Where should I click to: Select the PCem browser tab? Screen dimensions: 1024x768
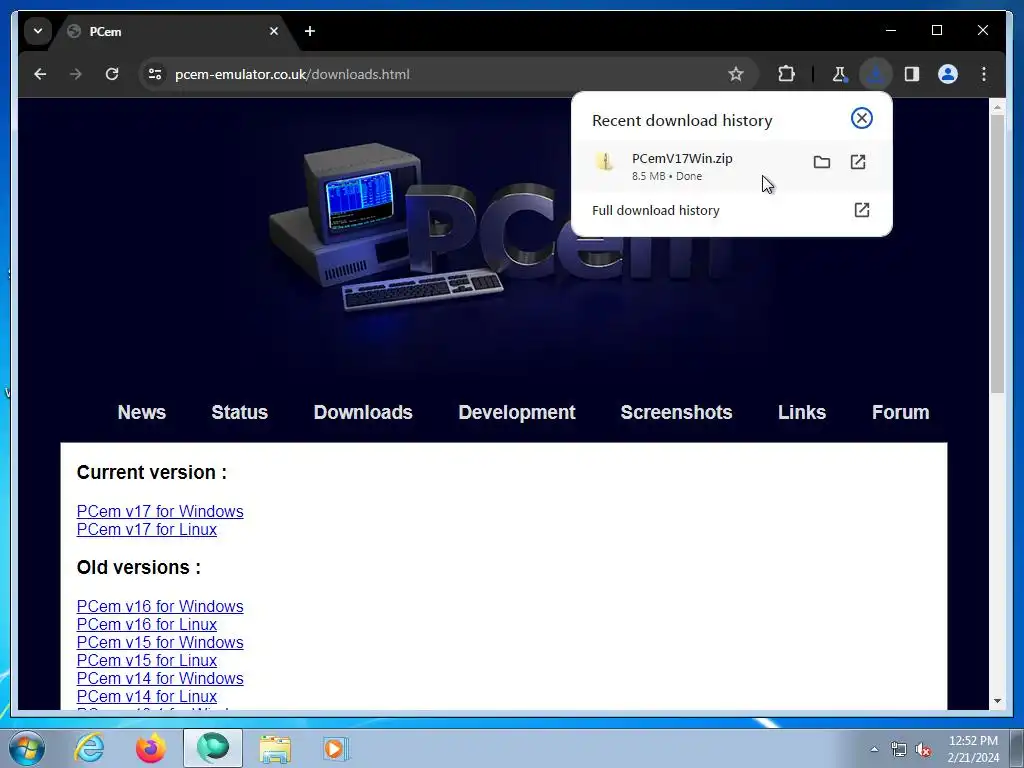(170, 31)
